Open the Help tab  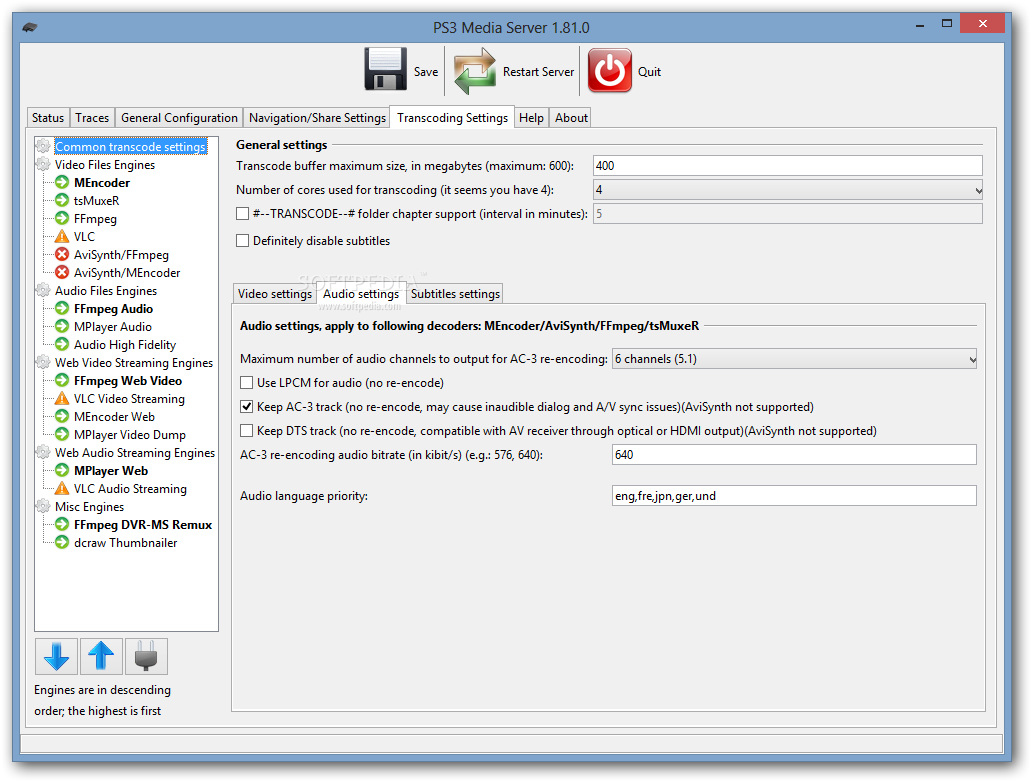click(x=531, y=117)
